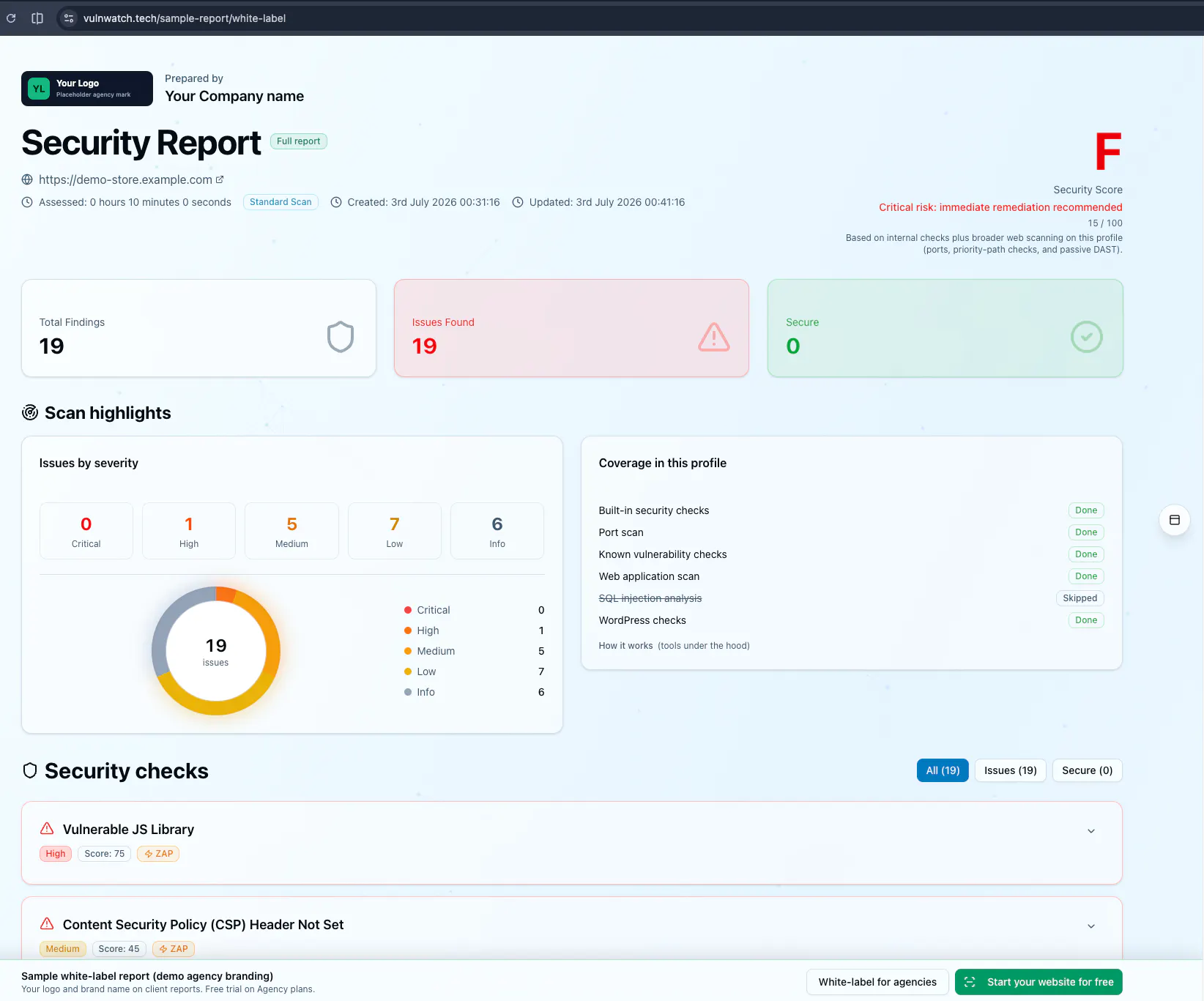1204x1001 pixels.
Task: Click the Score: 75 tag
Action: pos(104,854)
